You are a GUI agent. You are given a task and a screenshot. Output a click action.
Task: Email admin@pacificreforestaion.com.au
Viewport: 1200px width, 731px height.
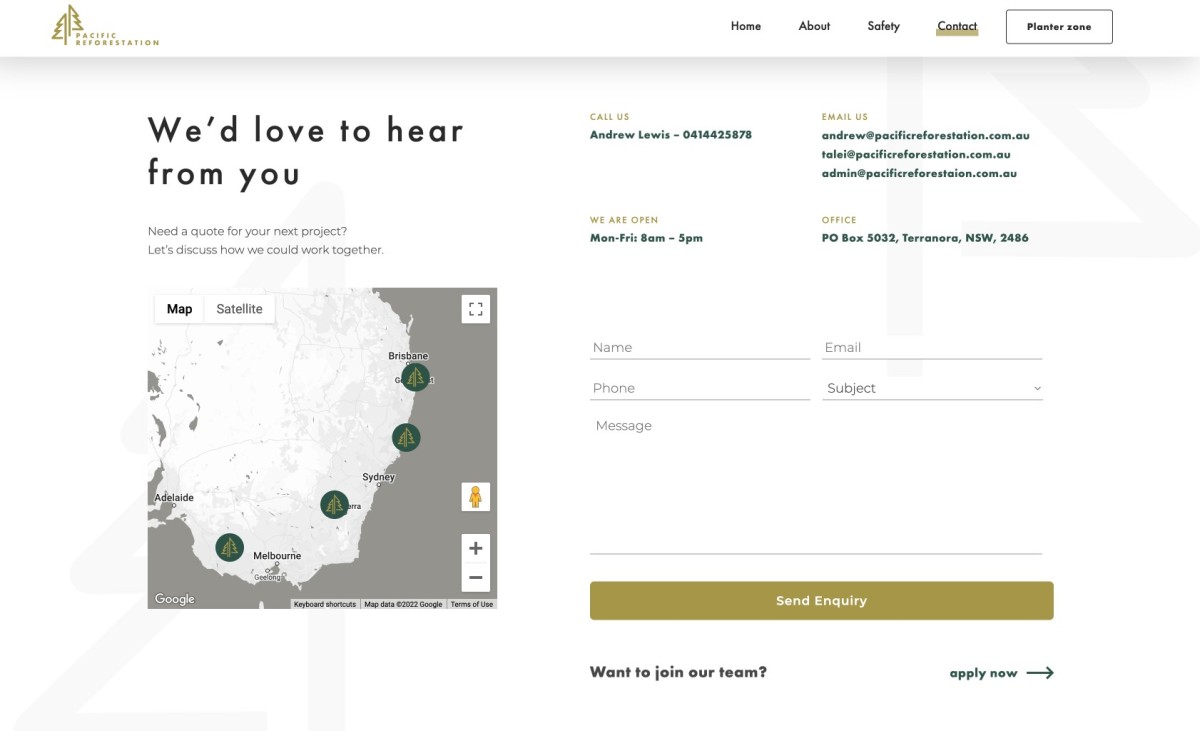tap(919, 173)
